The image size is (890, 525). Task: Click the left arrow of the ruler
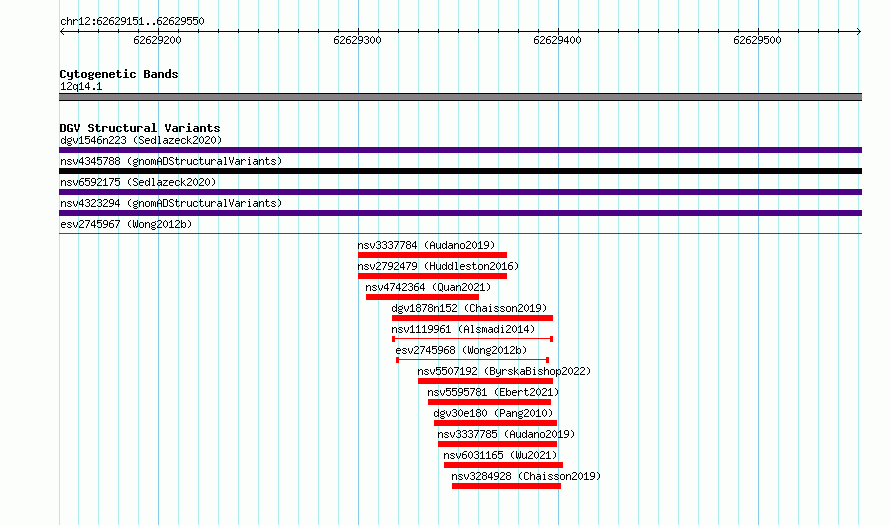point(62,31)
